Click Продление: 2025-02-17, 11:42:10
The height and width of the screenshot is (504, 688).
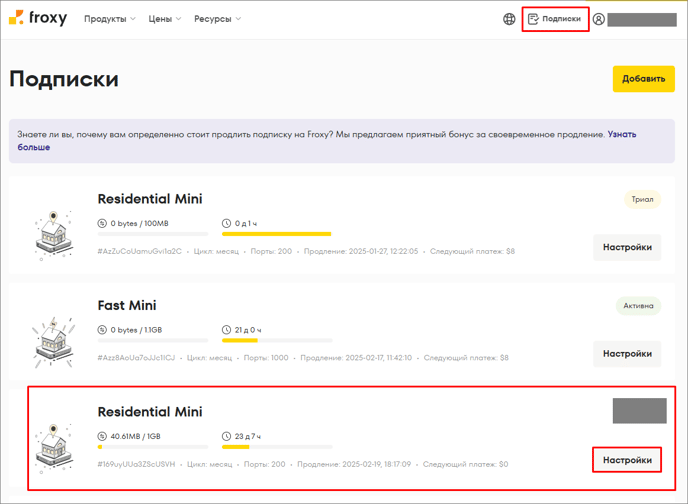(356, 358)
